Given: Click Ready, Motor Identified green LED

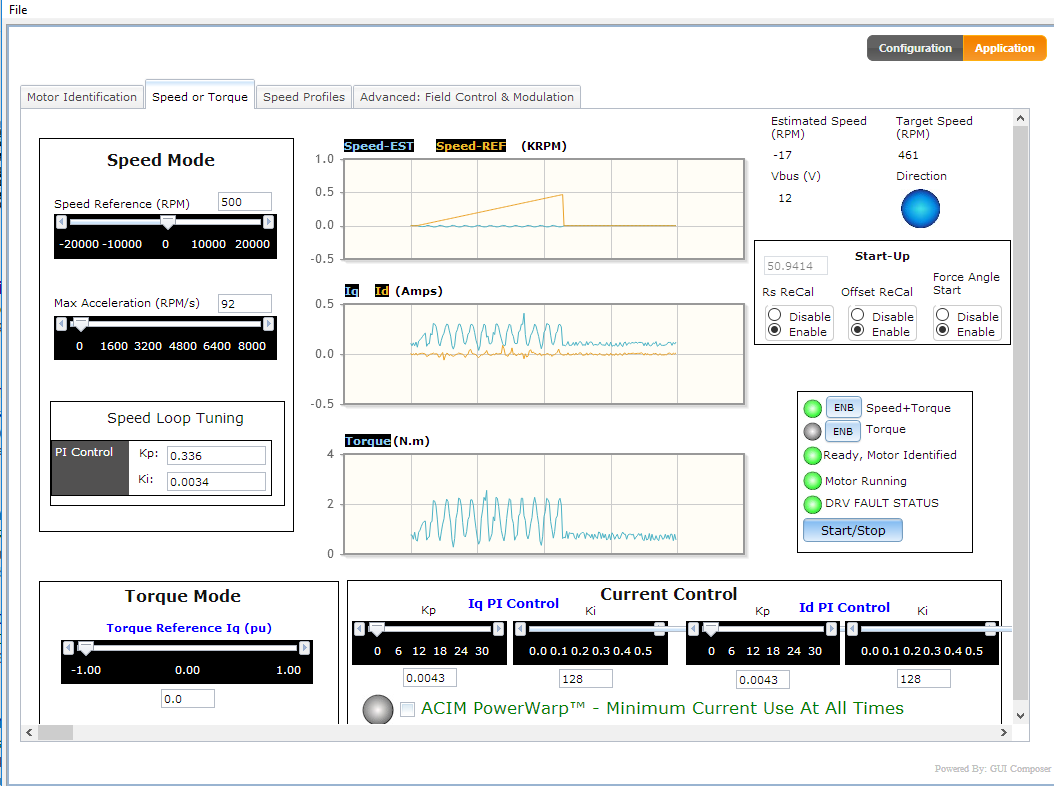Looking at the screenshot, I should pos(813,455).
